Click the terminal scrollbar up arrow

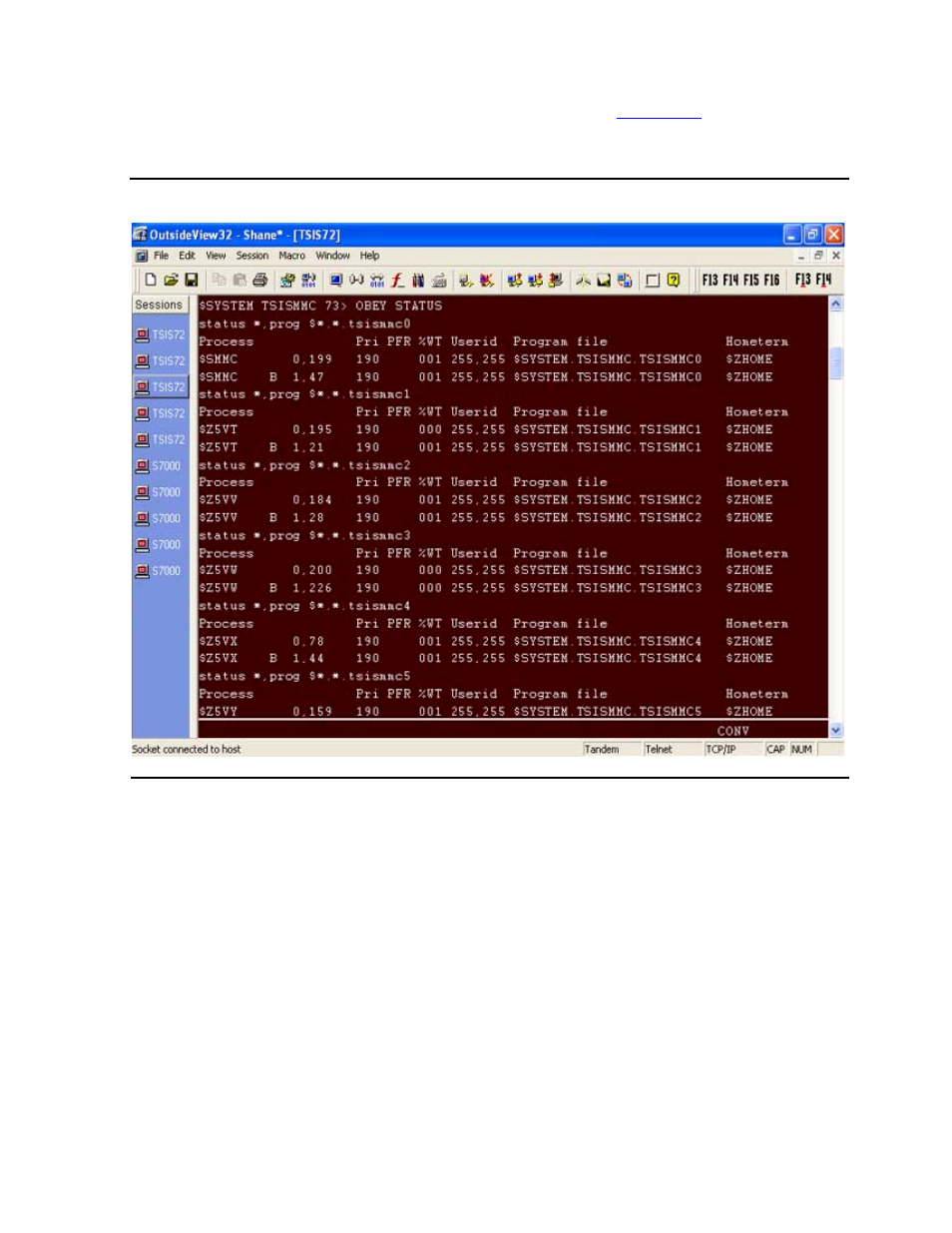[x=836, y=304]
